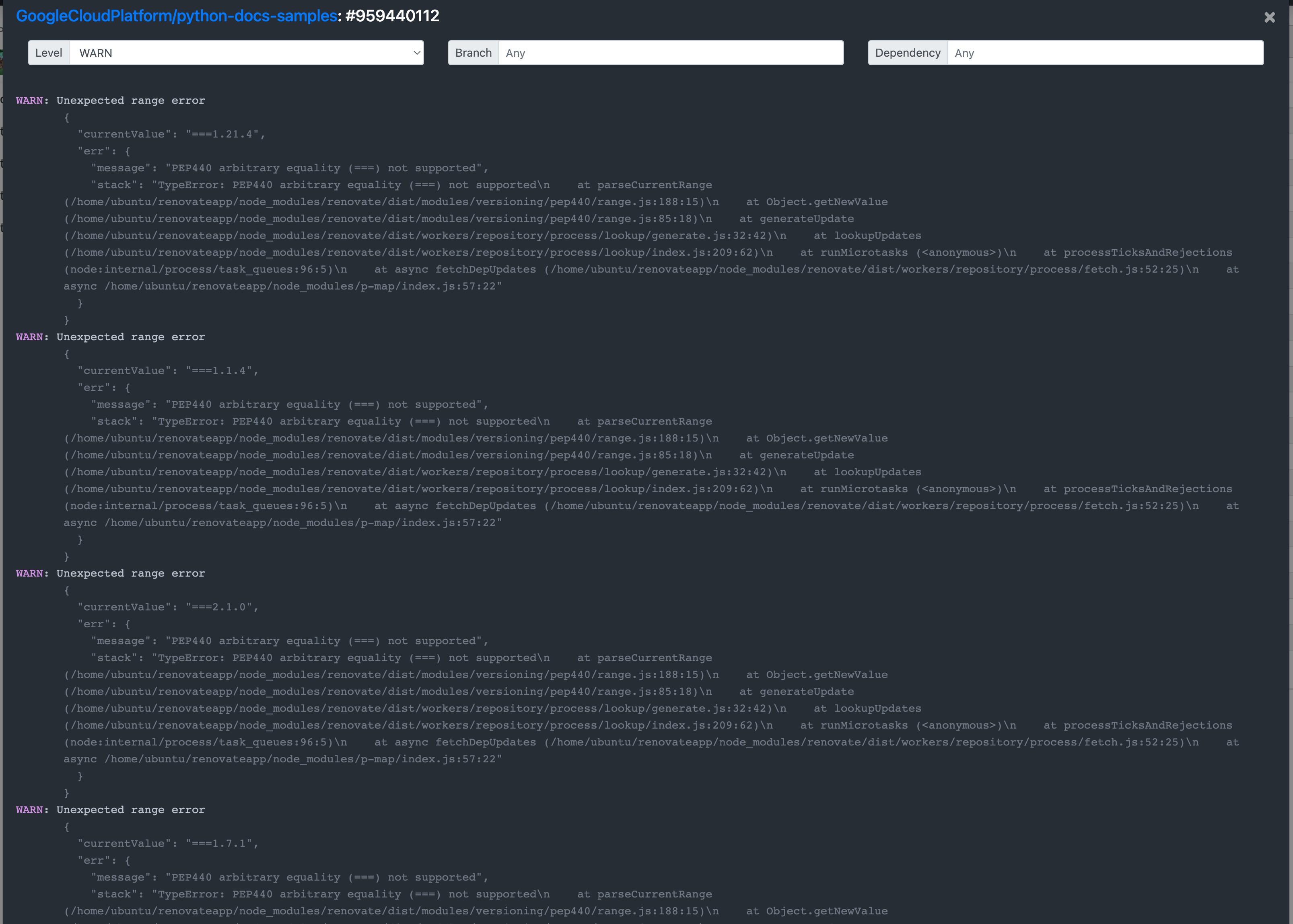
Task: Click first PEP440 arbitrary equality message line
Action: pos(289,168)
